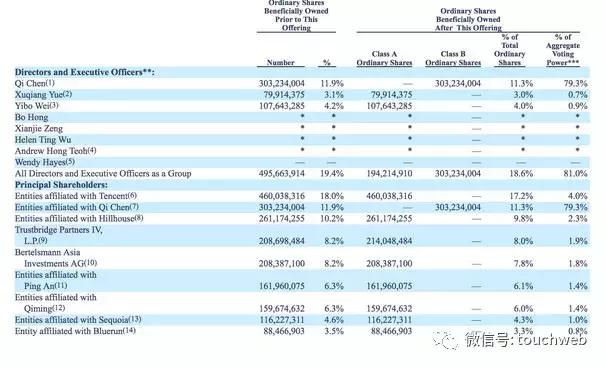Click 'Wendy Hayes(5)' row label

coord(45,162)
